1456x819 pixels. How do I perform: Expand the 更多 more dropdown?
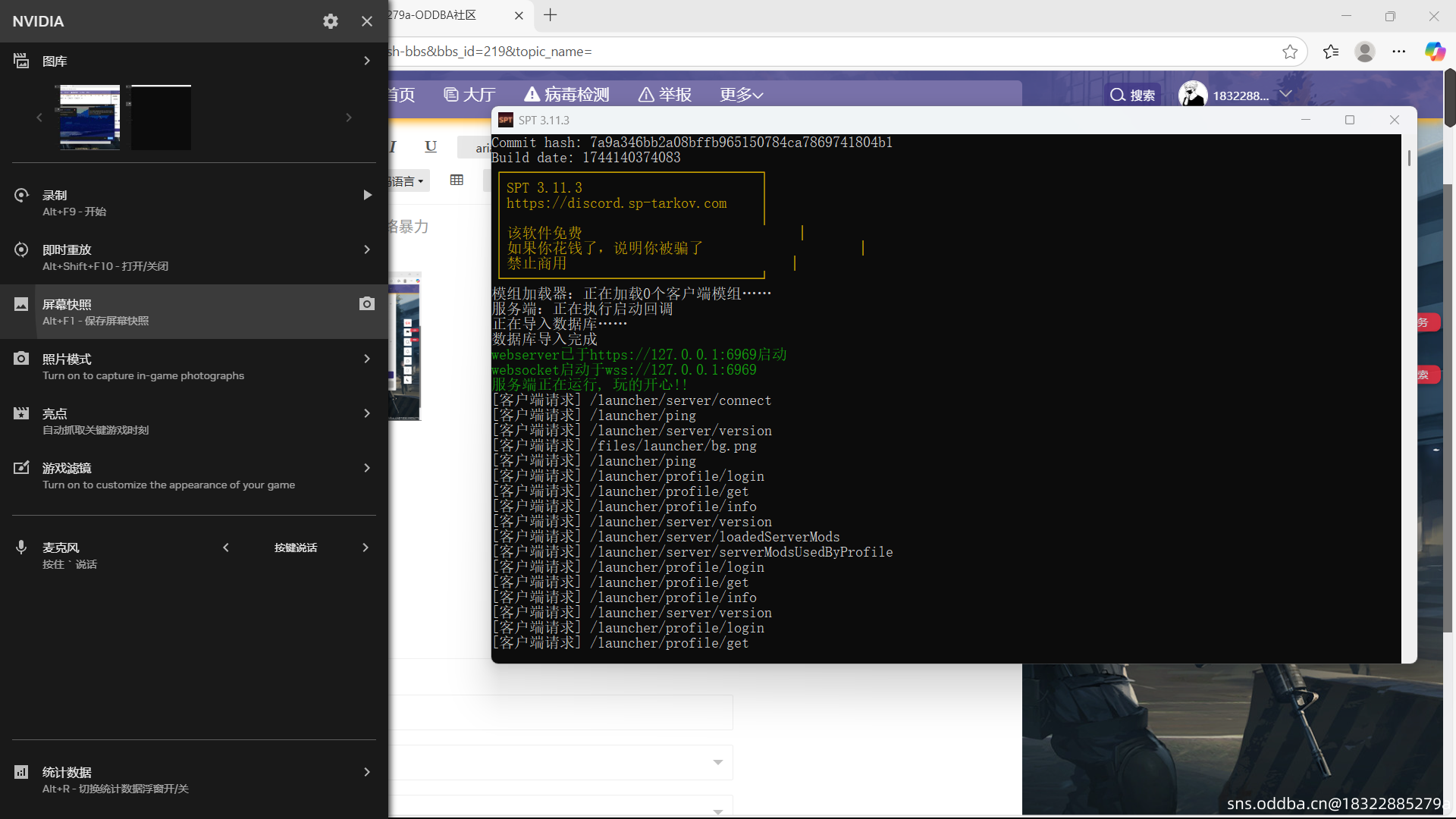pos(742,95)
